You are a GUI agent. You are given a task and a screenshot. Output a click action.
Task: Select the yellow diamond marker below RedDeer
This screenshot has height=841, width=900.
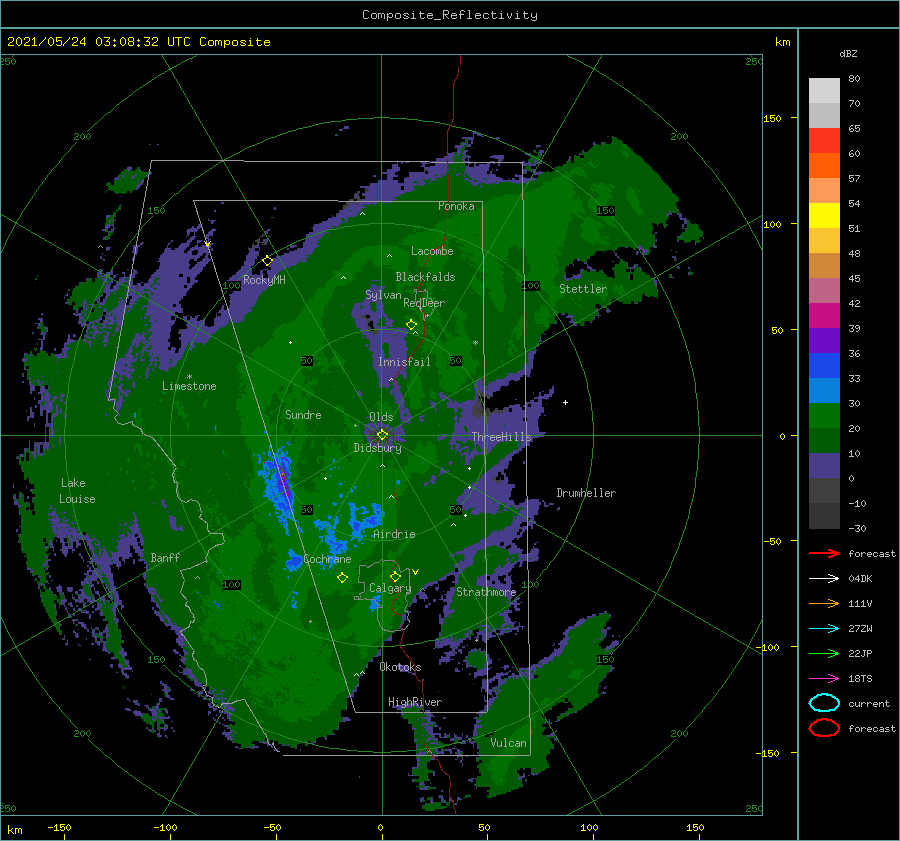(411, 325)
